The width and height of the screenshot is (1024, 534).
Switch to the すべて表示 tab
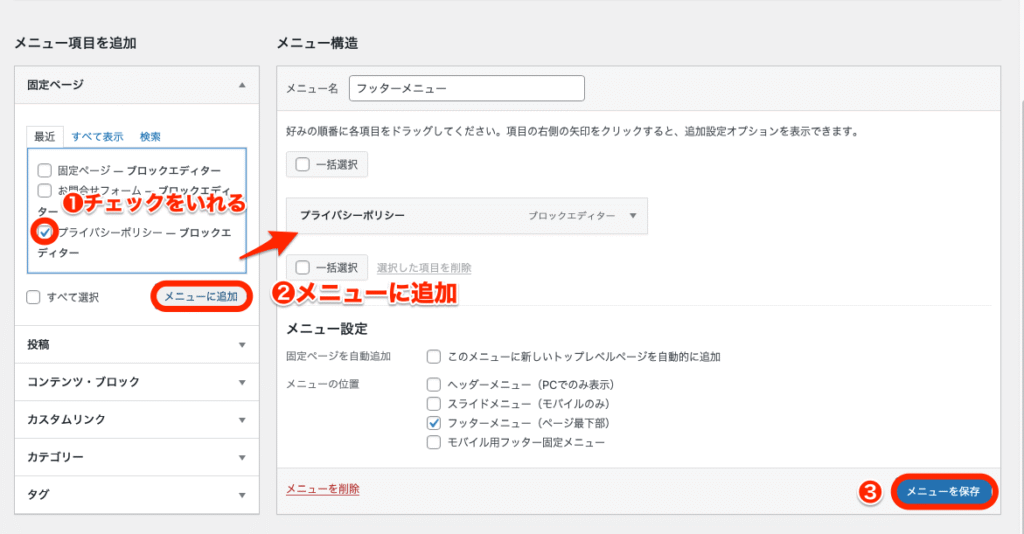tap(97, 137)
